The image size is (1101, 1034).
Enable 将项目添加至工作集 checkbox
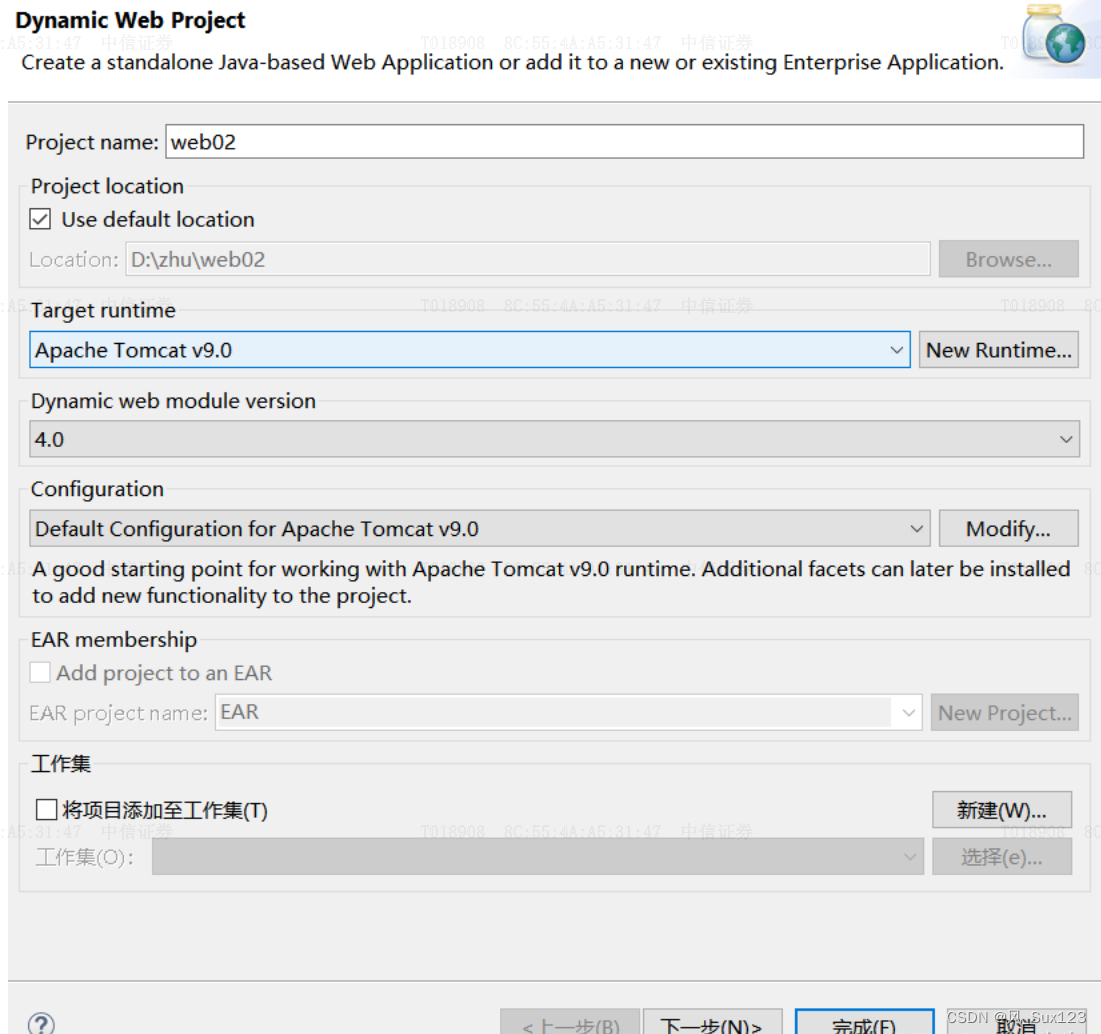(x=46, y=809)
